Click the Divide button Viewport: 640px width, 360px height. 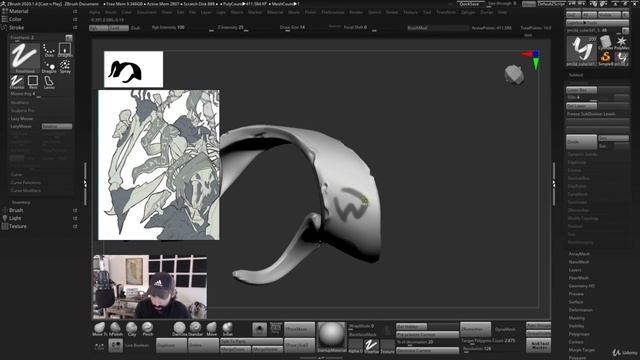pos(582,142)
